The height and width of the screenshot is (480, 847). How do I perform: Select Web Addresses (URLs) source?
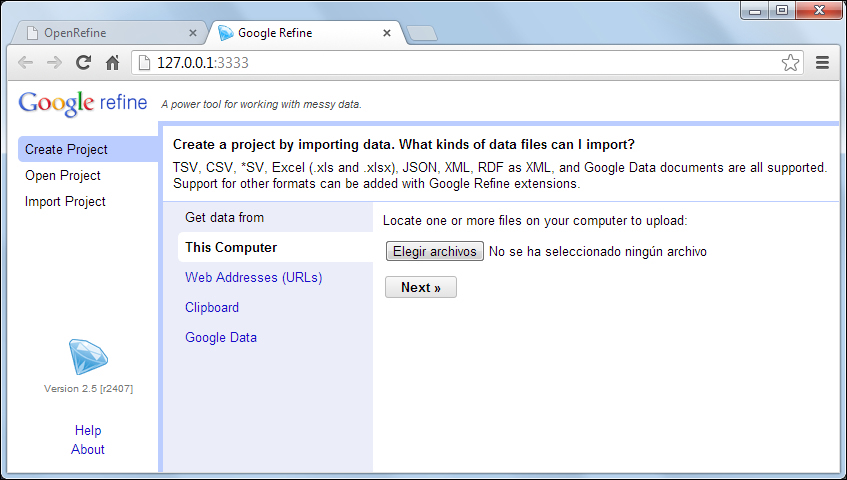pyautogui.click(x=253, y=278)
